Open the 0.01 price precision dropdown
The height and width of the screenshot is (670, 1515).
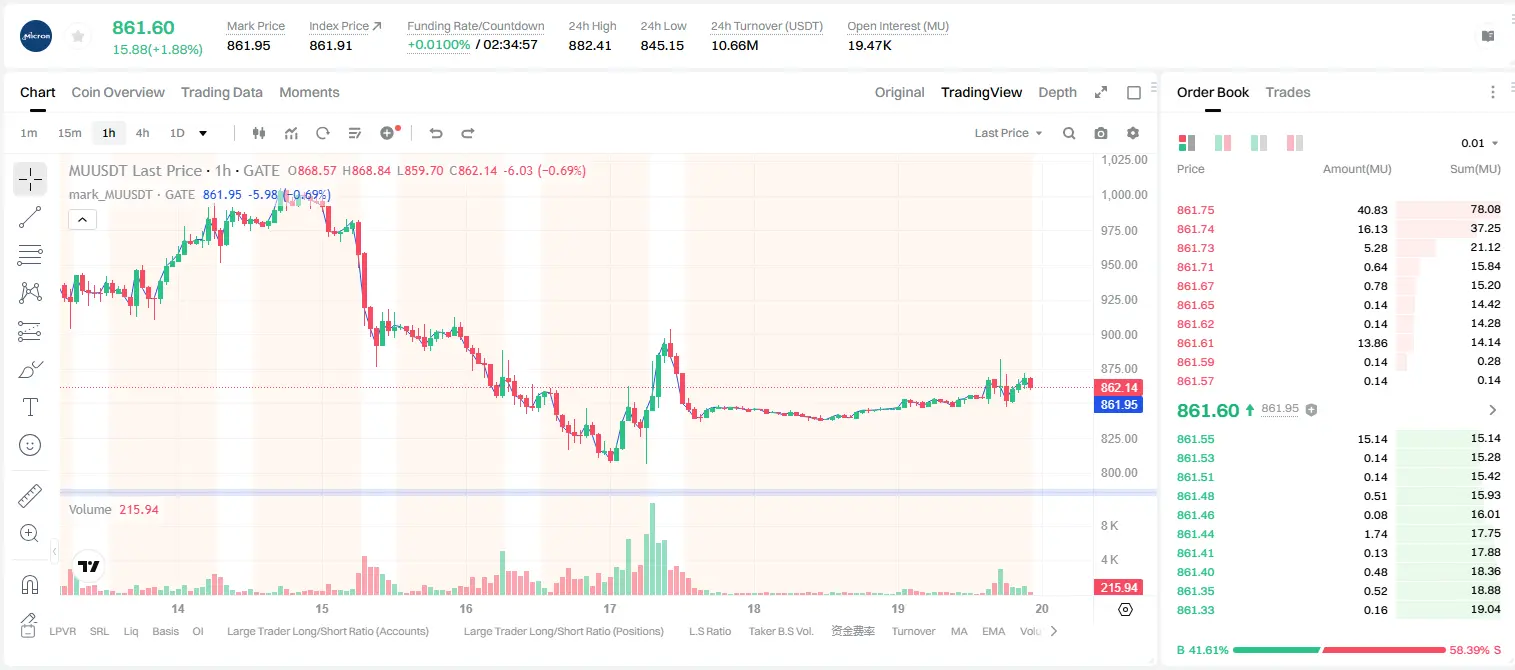[1480, 143]
